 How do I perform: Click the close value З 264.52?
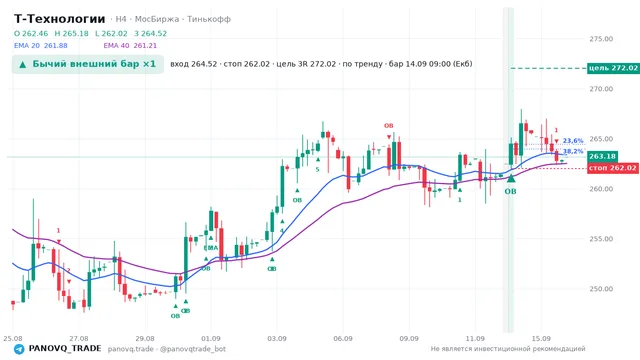click(151, 33)
